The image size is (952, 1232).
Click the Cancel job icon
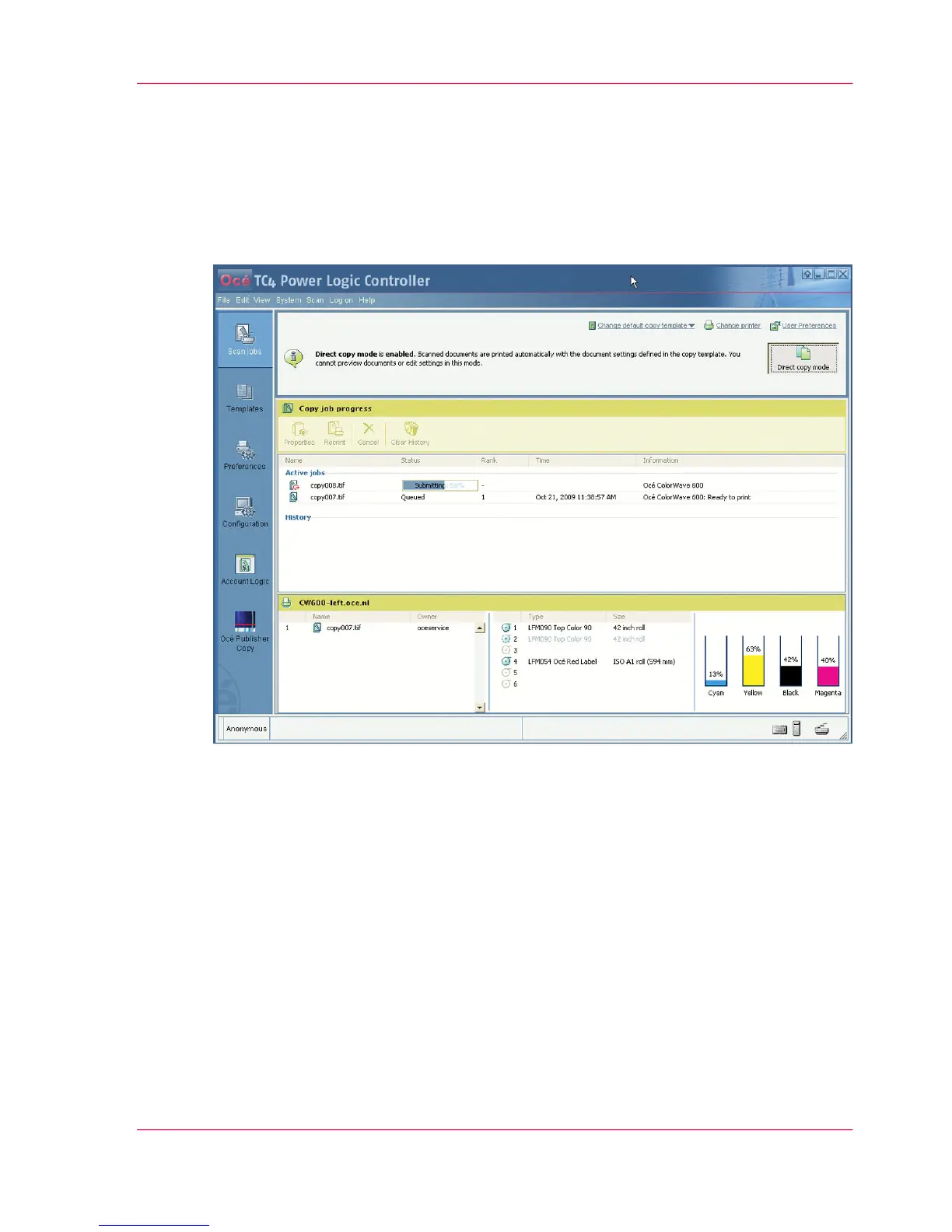click(x=368, y=433)
